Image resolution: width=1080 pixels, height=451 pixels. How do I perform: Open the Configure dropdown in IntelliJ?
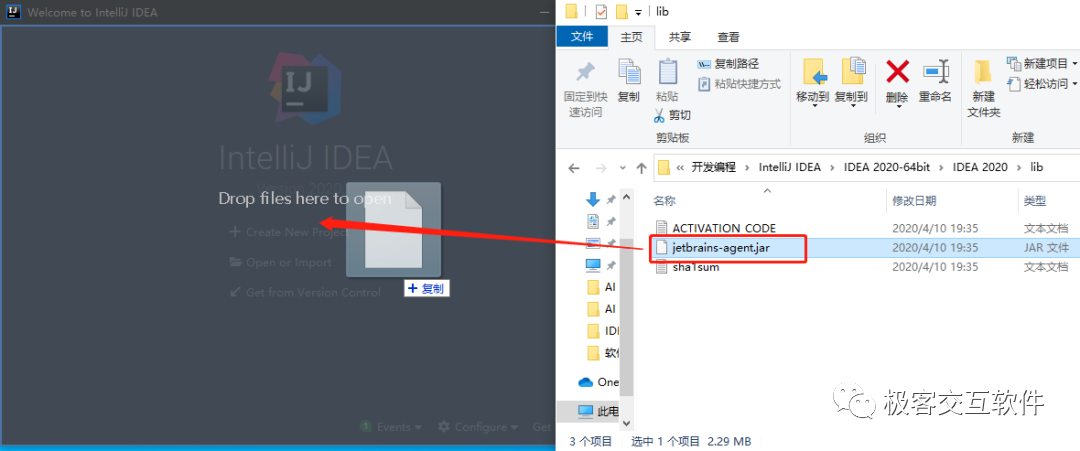[478, 427]
